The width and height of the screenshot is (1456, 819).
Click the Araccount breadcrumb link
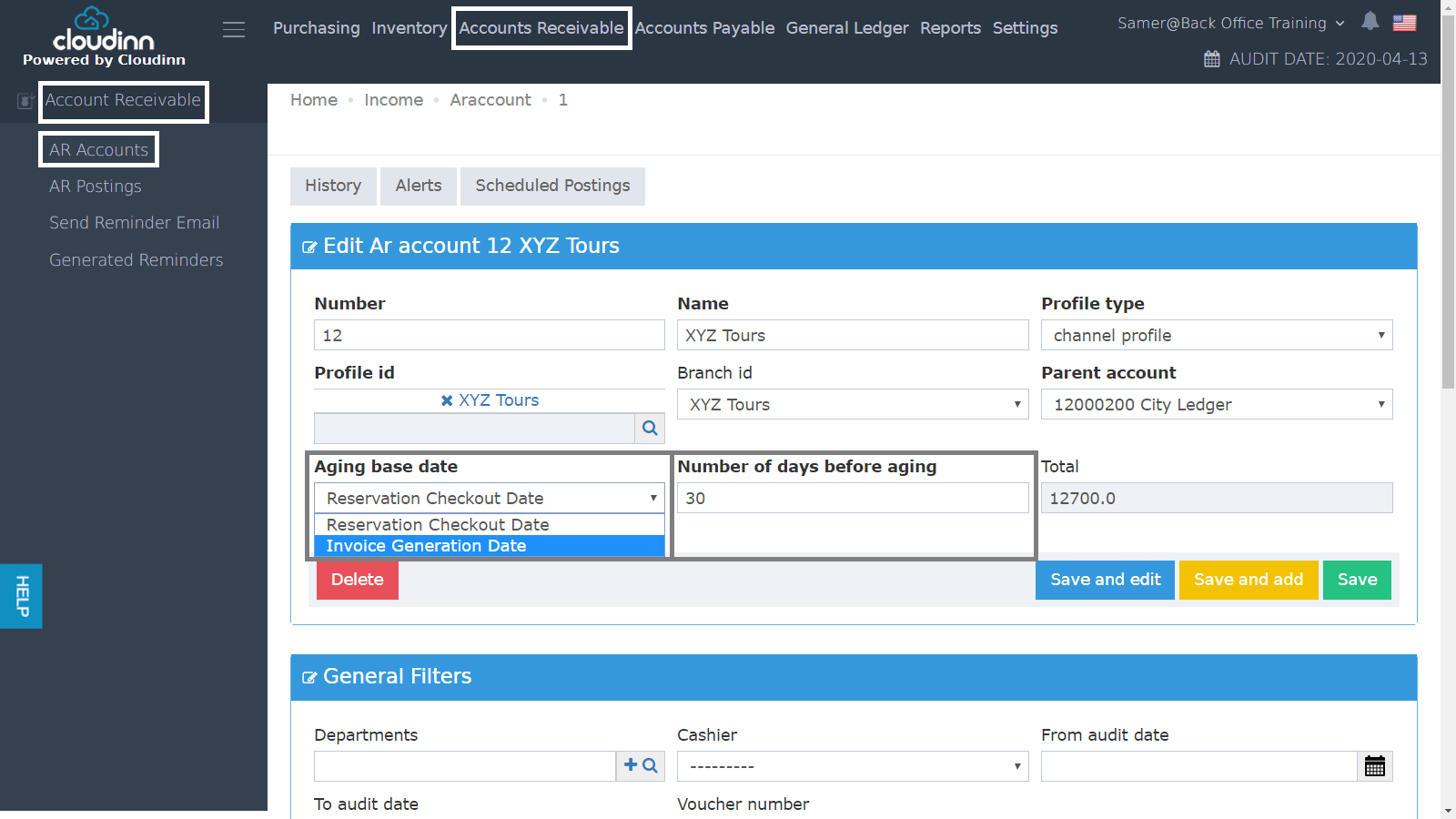(x=490, y=100)
